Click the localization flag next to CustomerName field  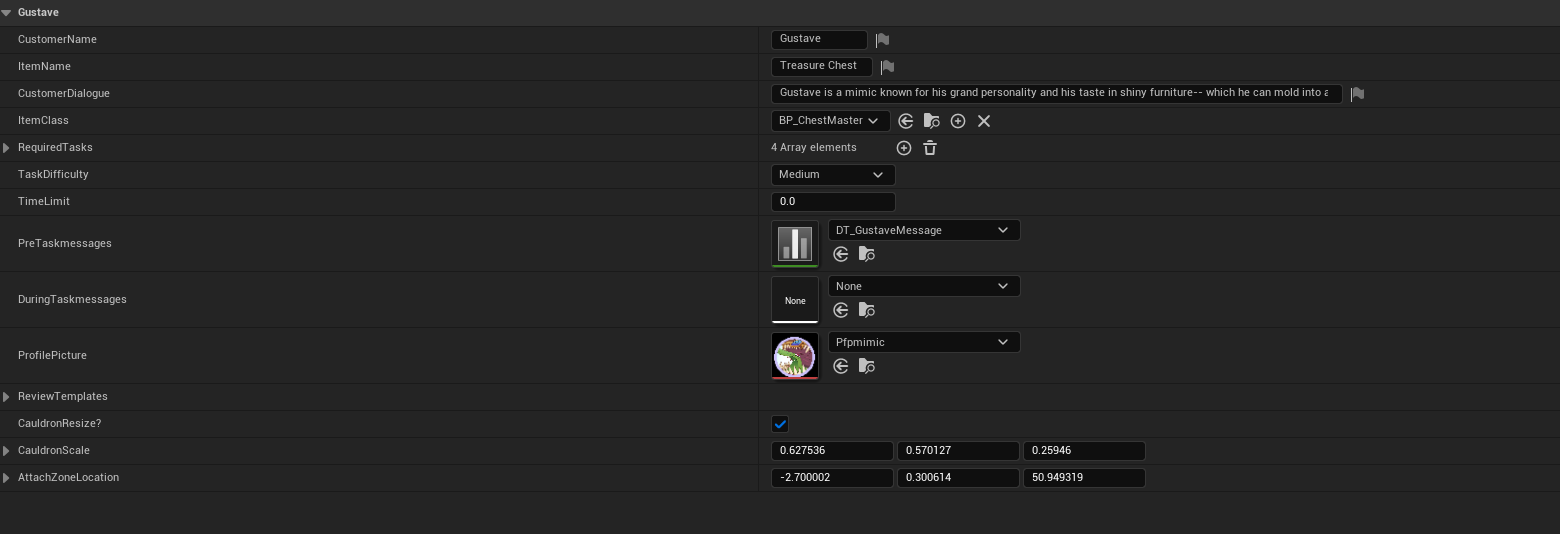pos(882,40)
